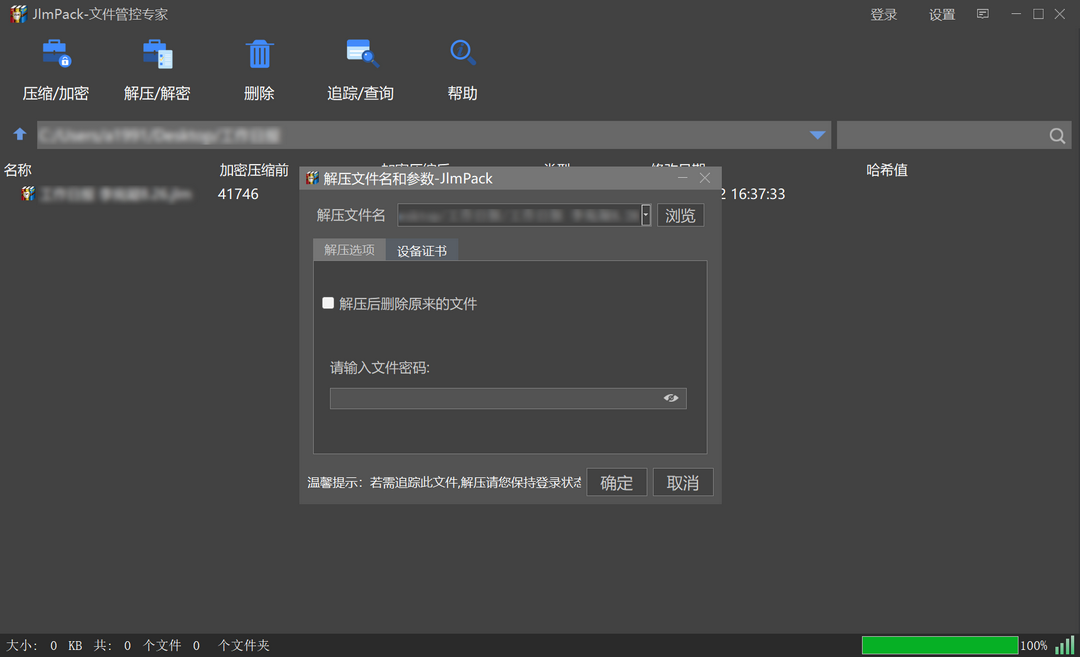The width and height of the screenshot is (1080, 657).
Task: Click the 删除 delete trash icon
Action: (x=258, y=52)
